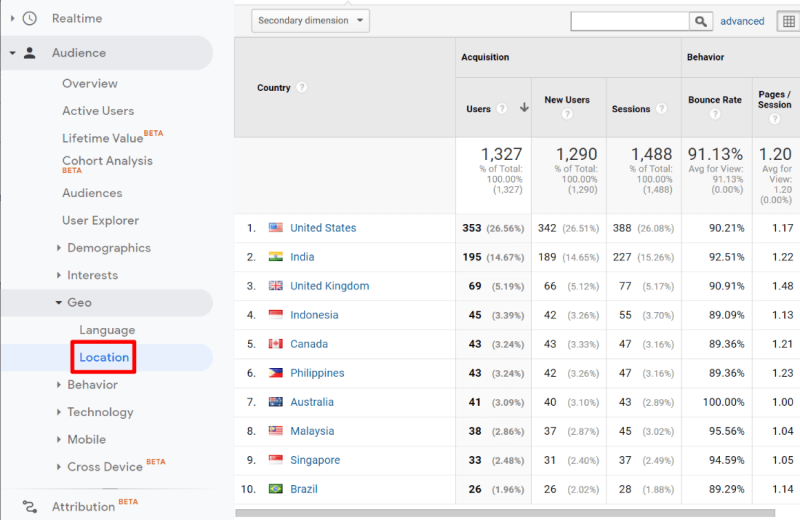Click the Brazil flag icon
800x520 pixels.
click(x=276, y=489)
